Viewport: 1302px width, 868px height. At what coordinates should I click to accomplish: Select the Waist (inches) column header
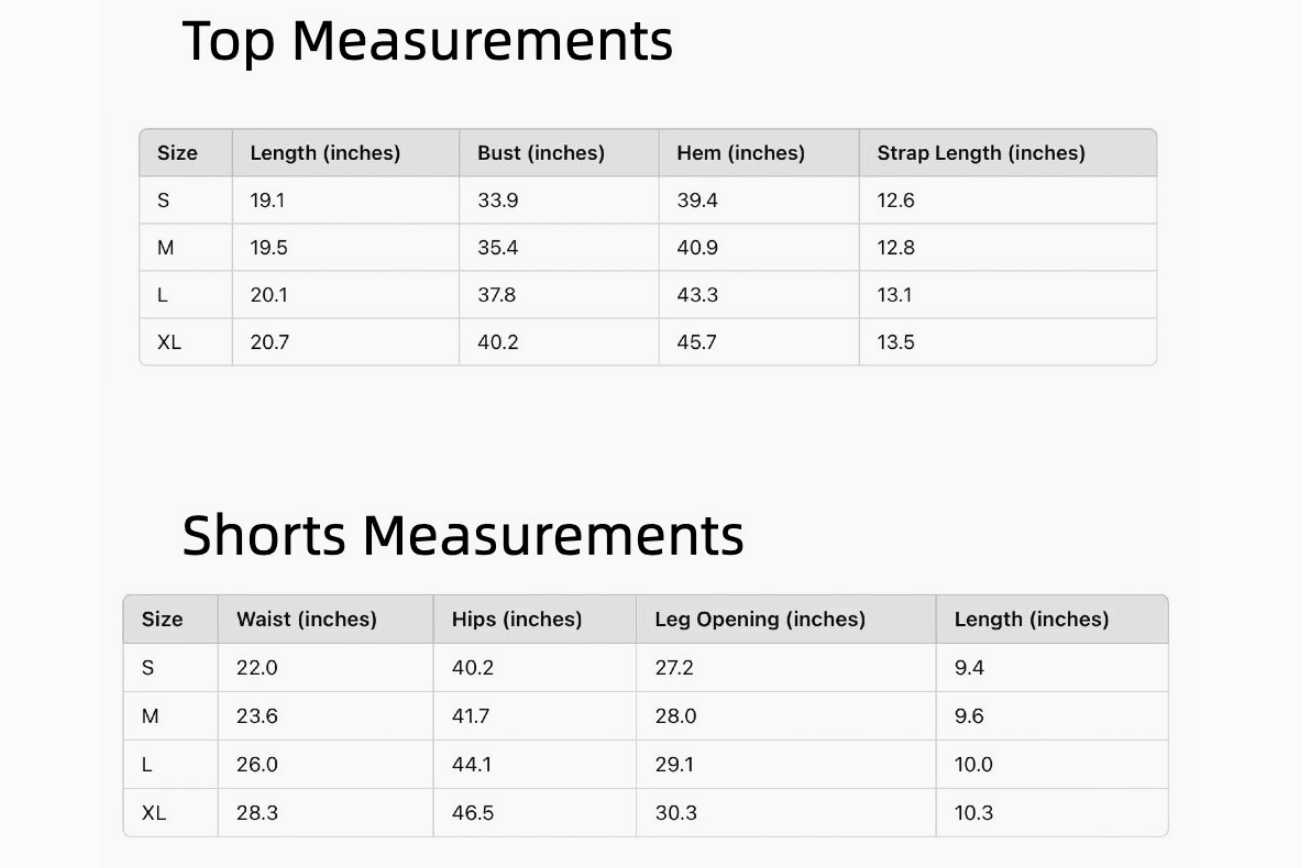pyautogui.click(x=306, y=619)
